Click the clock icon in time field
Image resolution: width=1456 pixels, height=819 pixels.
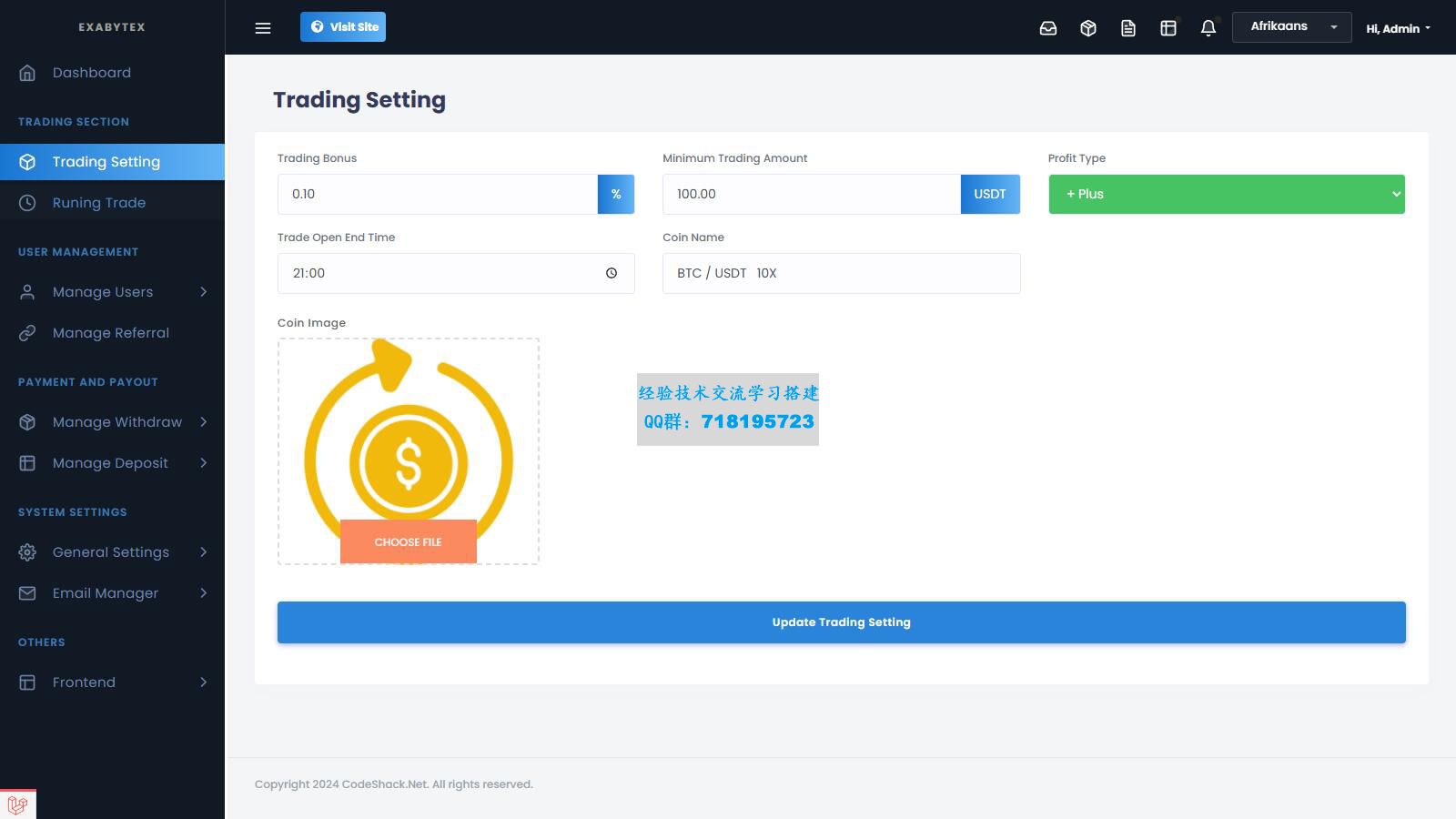click(612, 273)
